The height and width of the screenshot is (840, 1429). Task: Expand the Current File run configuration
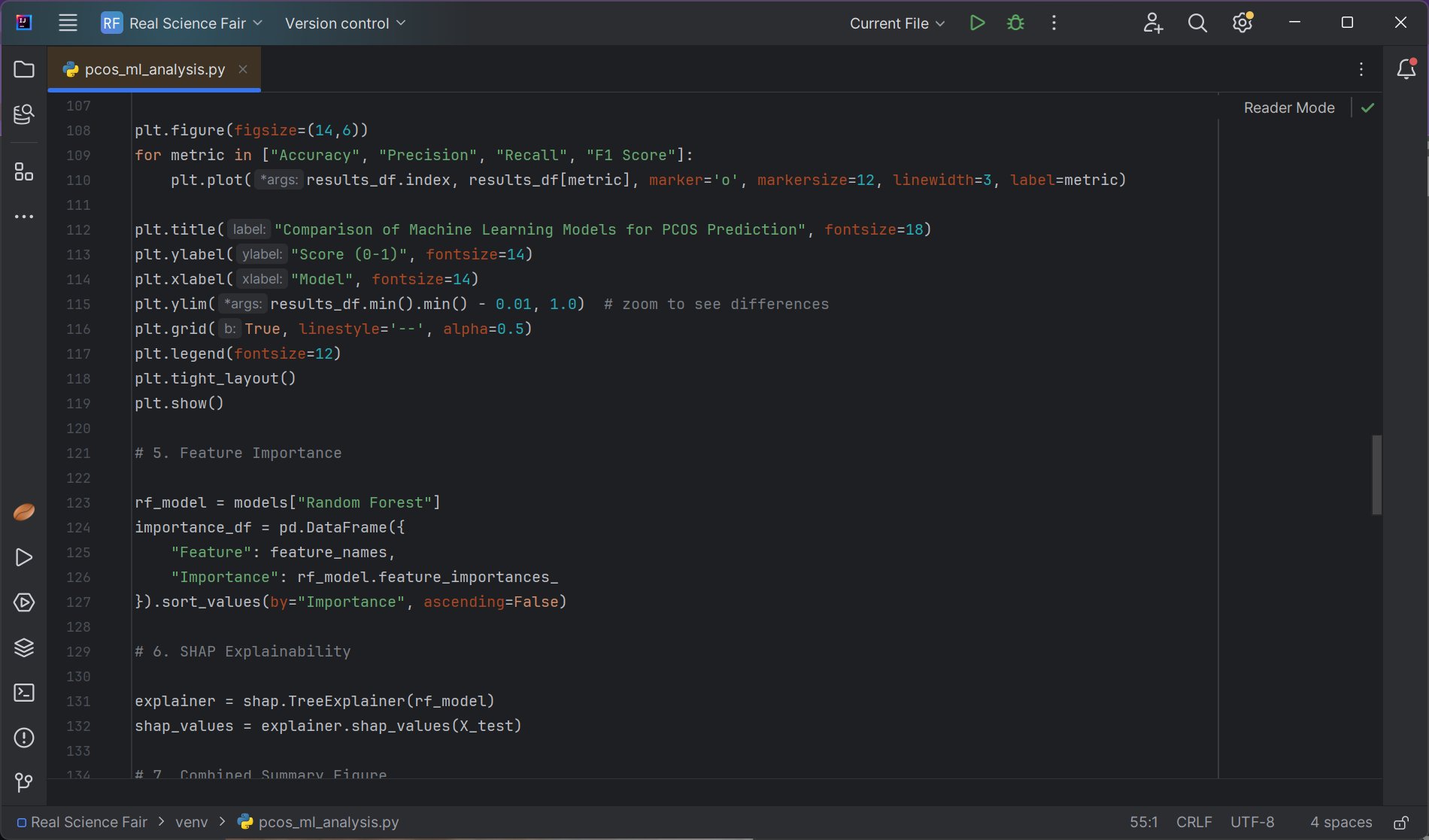pyautogui.click(x=897, y=23)
